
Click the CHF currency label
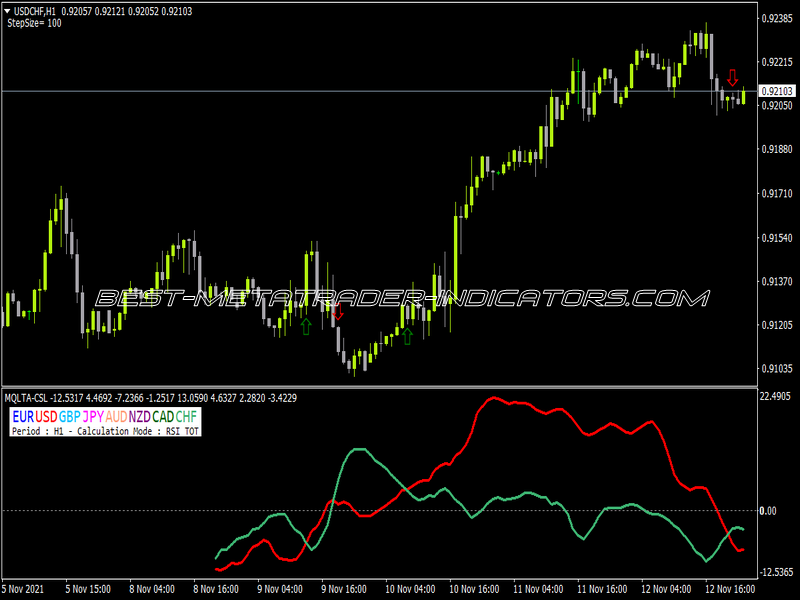pyautogui.click(x=186, y=417)
